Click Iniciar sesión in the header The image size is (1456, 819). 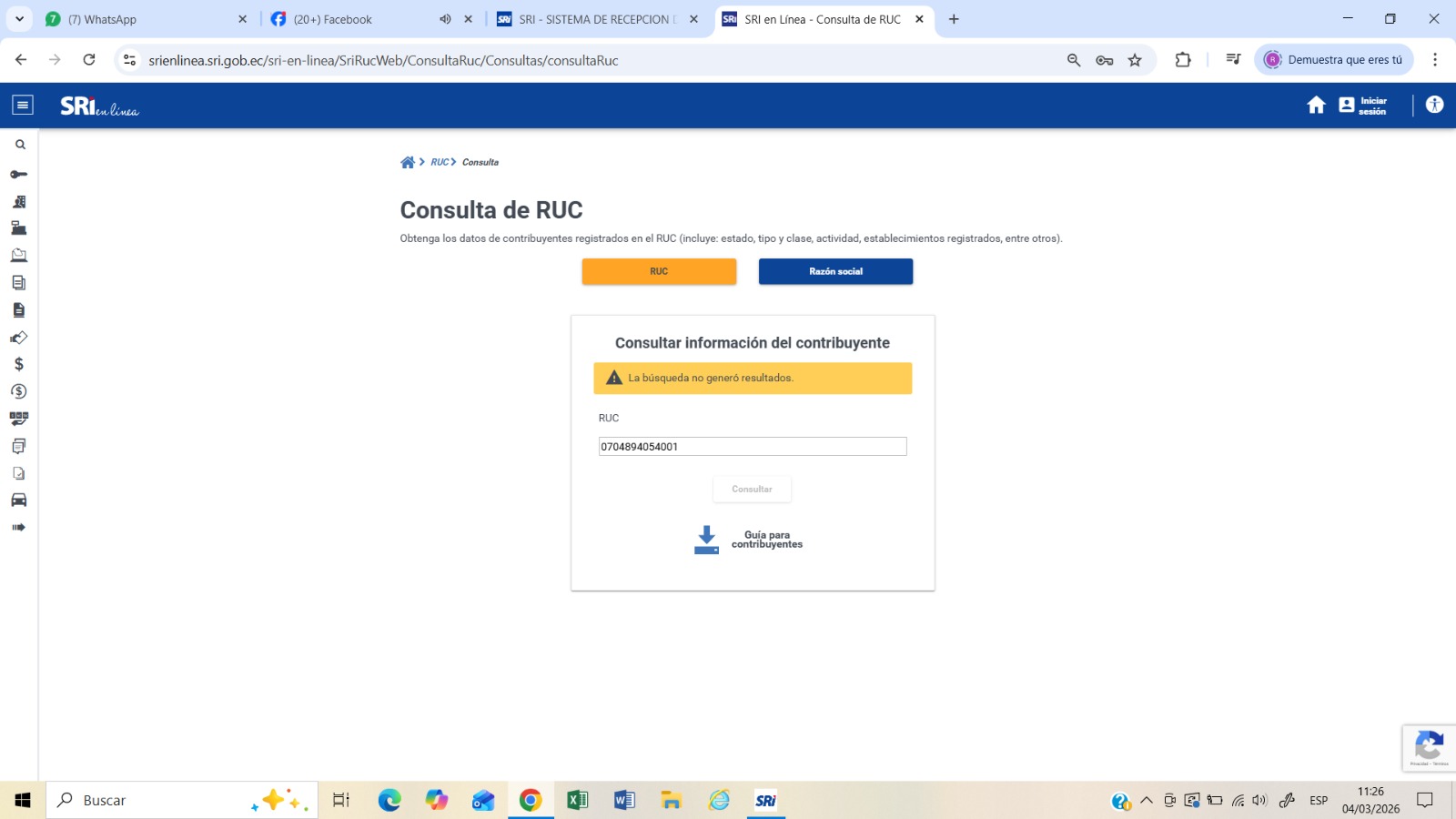click(x=1363, y=106)
